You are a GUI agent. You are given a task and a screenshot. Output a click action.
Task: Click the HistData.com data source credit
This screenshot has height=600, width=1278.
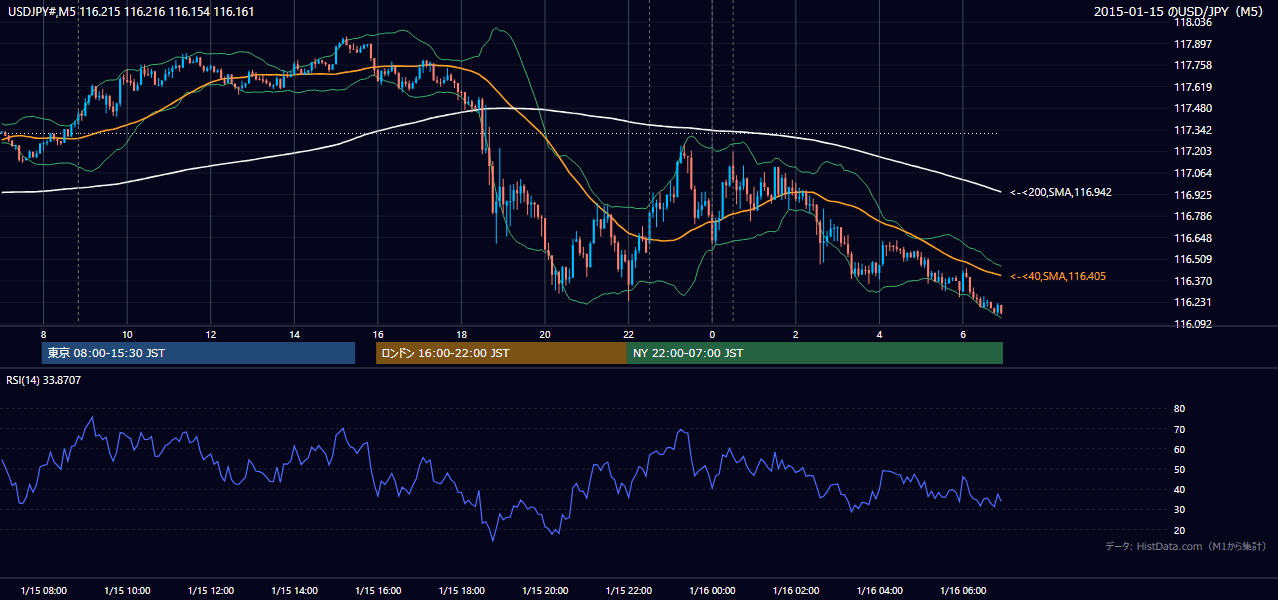1186,546
